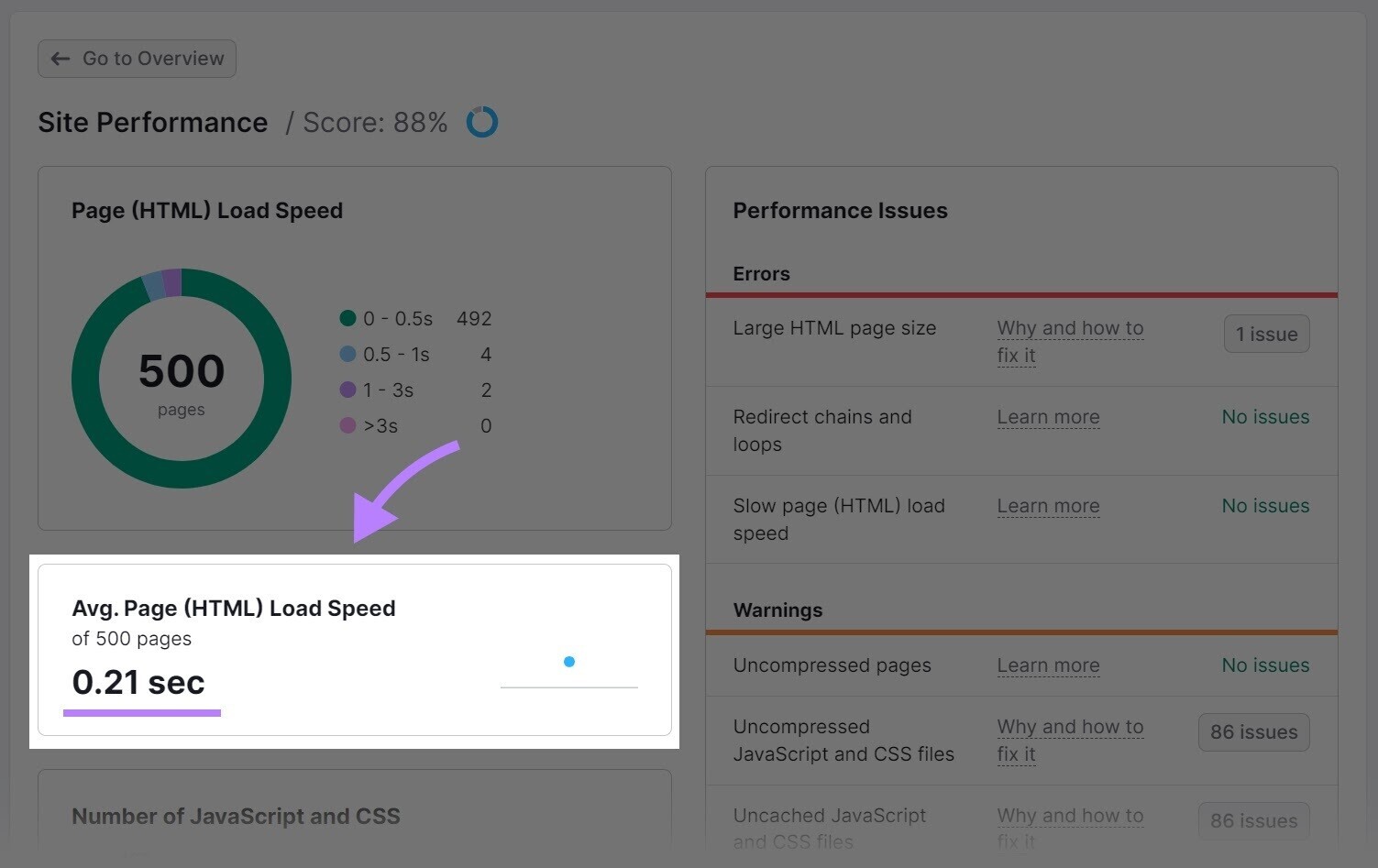Viewport: 1378px width, 868px height.
Task: Toggle the purple 1 - 3s legend marker
Action: (347, 390)
